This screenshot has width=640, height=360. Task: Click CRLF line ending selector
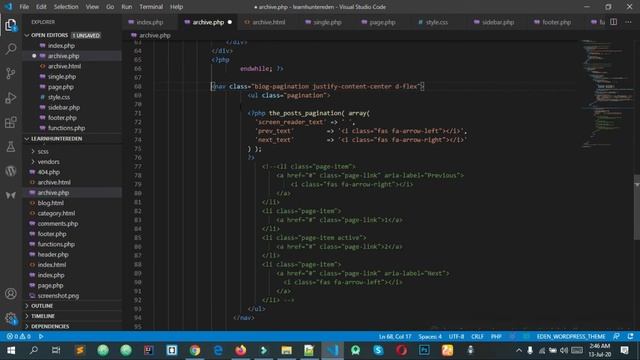477,336
